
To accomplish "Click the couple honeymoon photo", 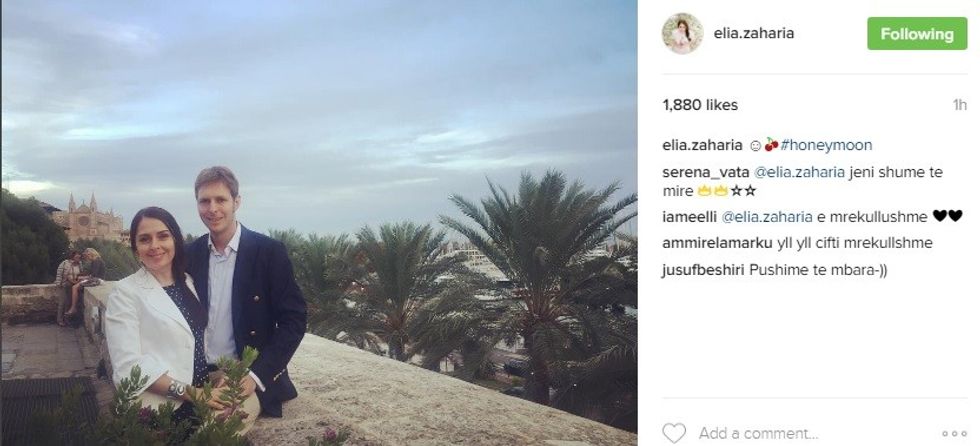I will [319, 223].
